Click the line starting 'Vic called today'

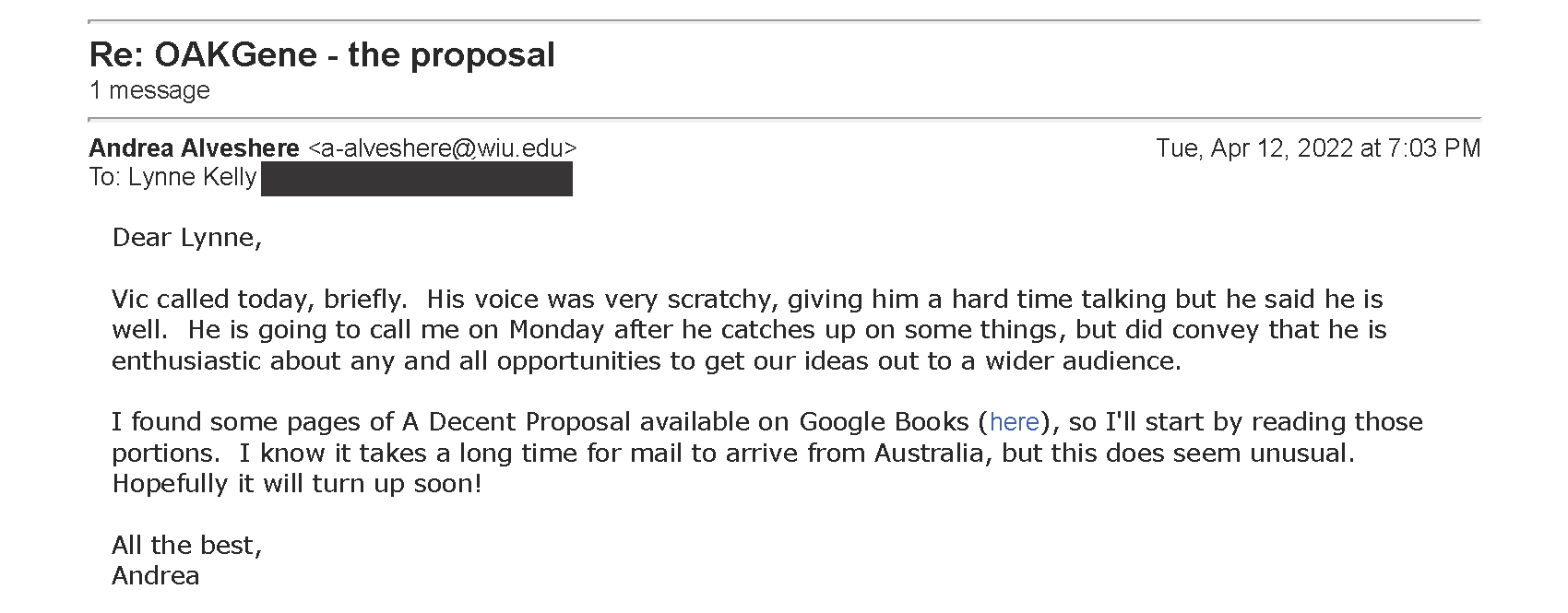(x=748, y=300)
